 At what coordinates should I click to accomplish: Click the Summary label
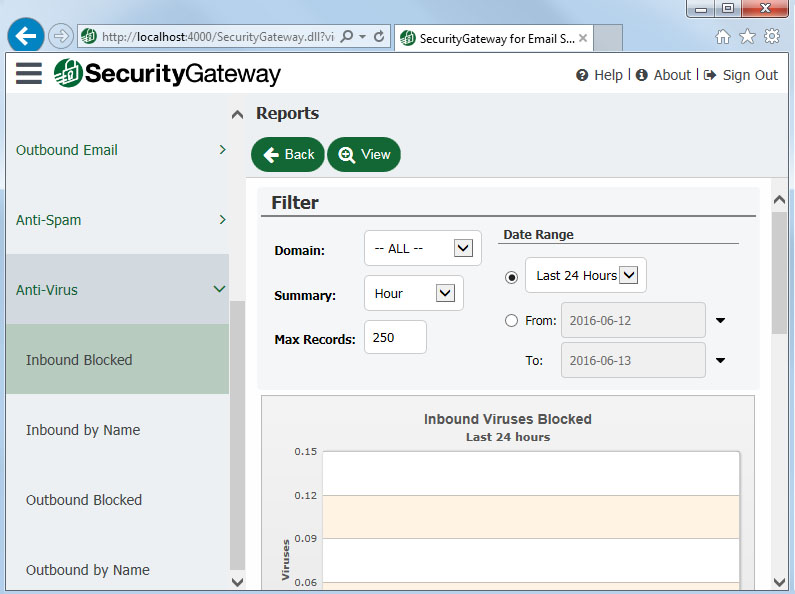[x=305, y=295]
